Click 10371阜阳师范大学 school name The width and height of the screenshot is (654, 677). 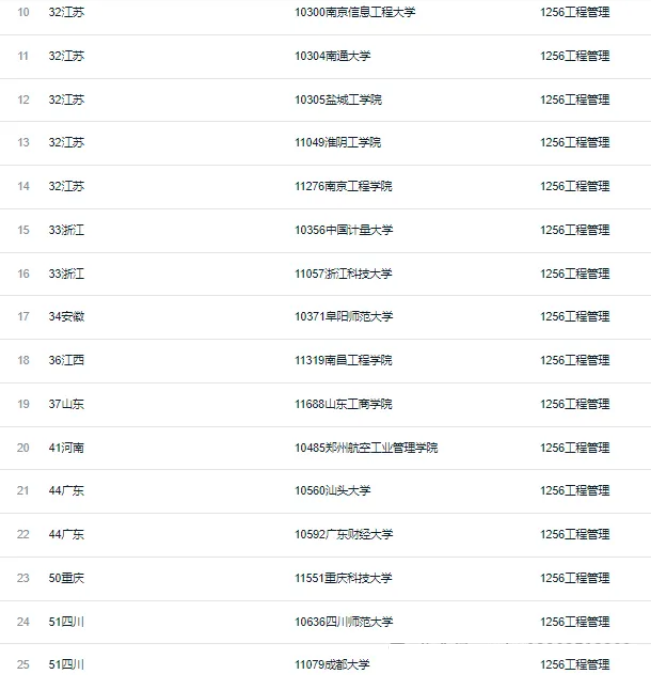click(344, 316)
